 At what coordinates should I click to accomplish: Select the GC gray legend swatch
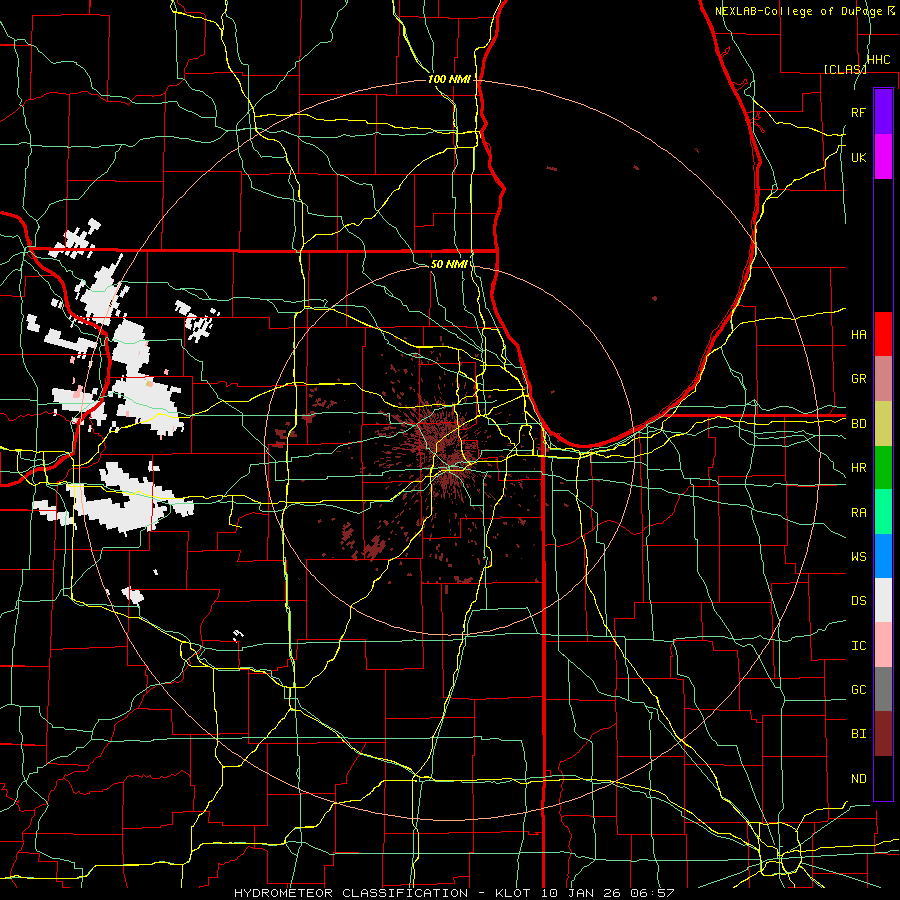click(883, 689)
